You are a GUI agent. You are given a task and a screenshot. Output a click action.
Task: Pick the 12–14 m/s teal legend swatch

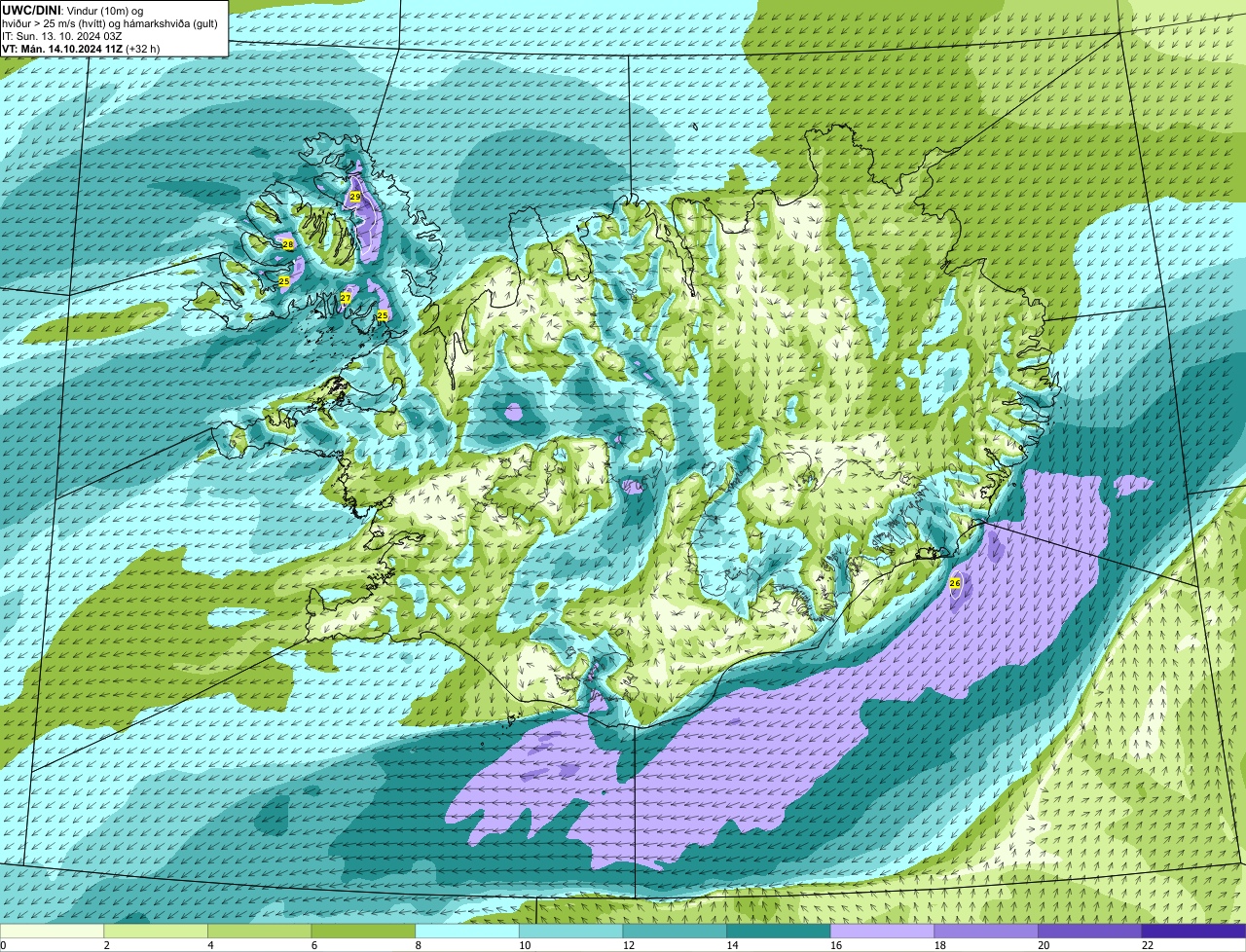[x=675, y=931]
